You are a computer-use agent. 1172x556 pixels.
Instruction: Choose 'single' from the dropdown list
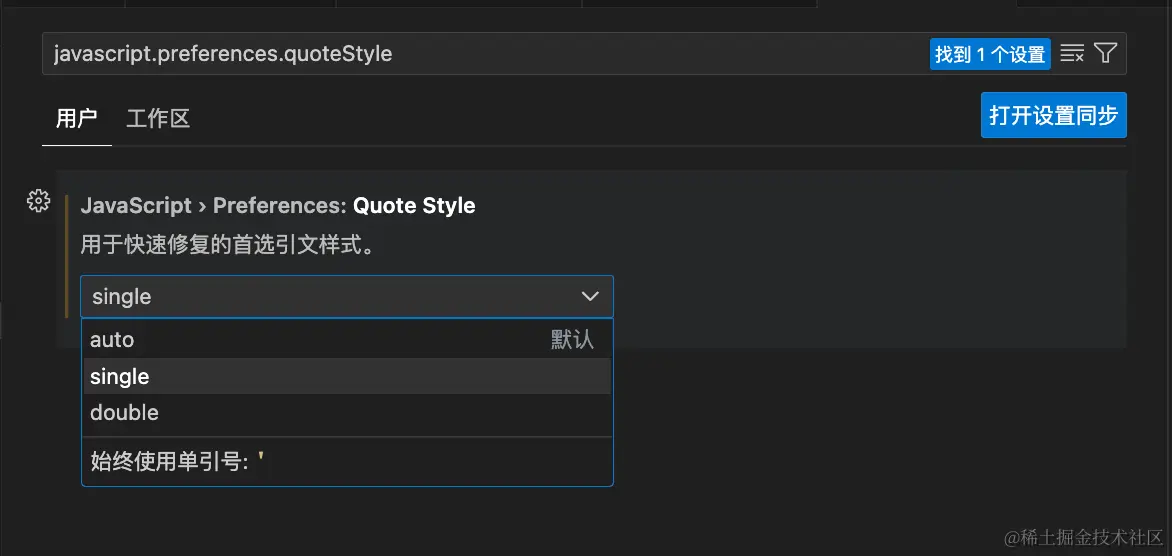pyautogui.click(x=120, y=377)
